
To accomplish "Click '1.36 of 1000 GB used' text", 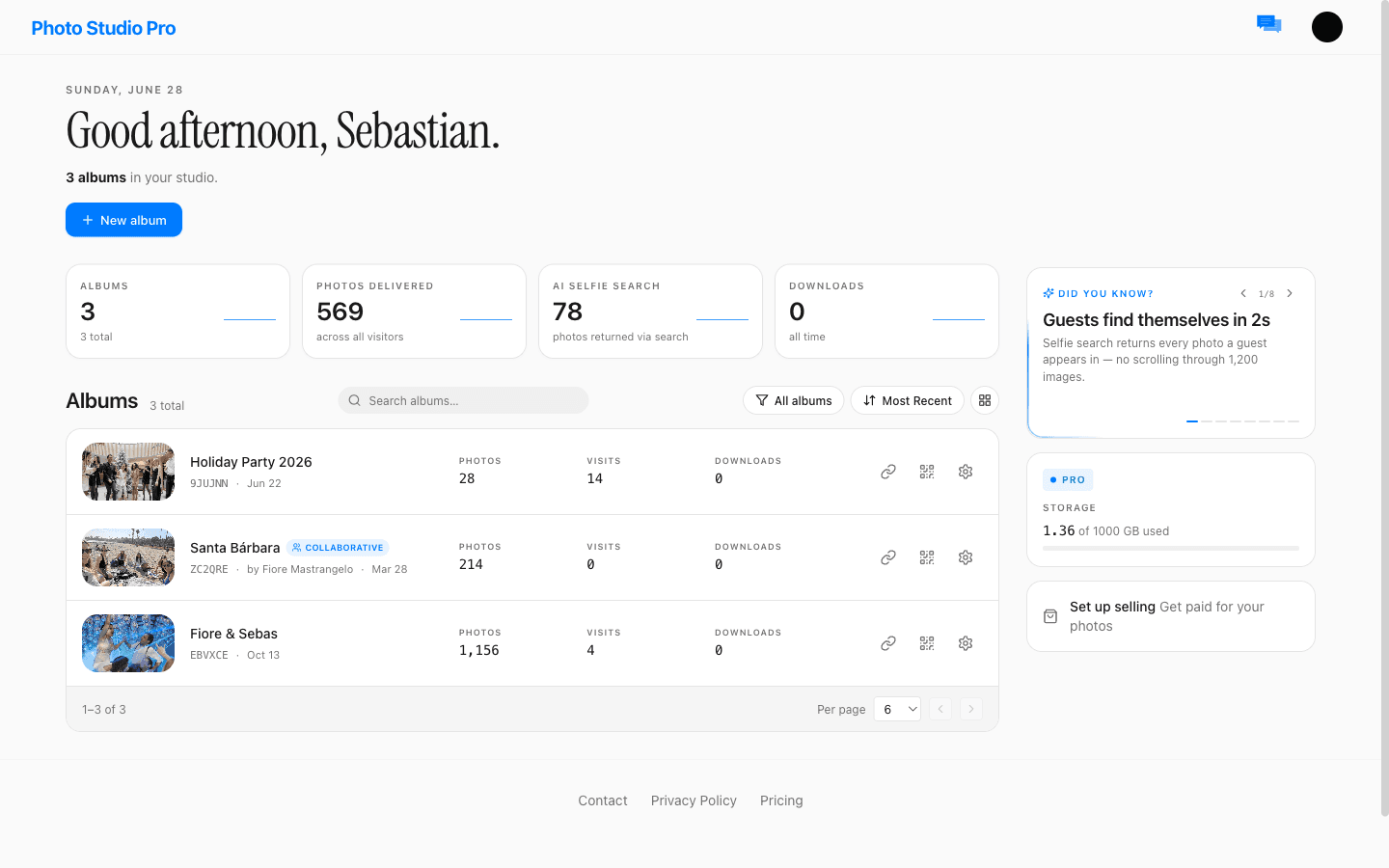I will pos(1105,530).
